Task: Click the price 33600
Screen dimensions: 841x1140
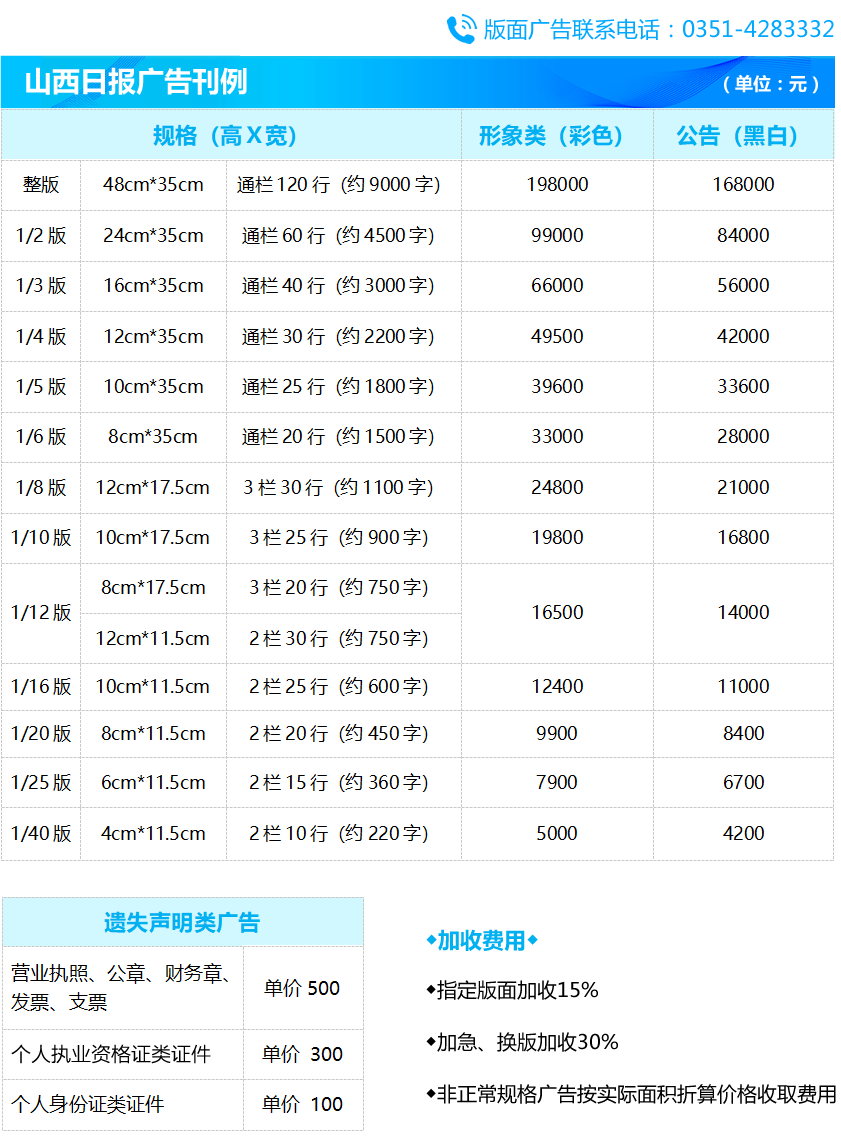Action: pyautogui.click(x=744, y=387)
